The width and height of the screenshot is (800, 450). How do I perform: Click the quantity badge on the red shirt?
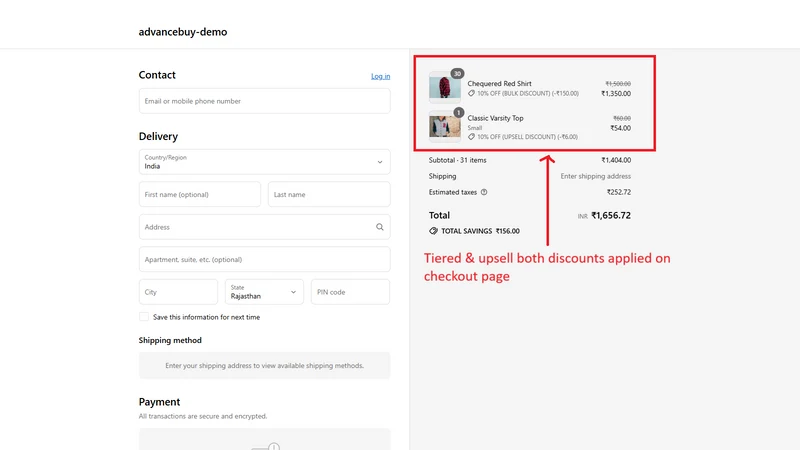[457, 73]
